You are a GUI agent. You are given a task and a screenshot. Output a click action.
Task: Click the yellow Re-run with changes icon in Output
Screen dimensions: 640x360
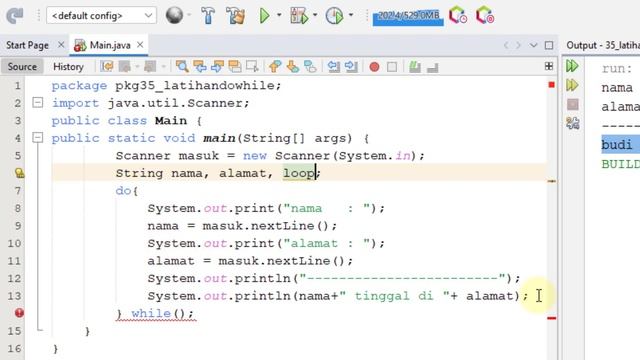tap(572, 85)
